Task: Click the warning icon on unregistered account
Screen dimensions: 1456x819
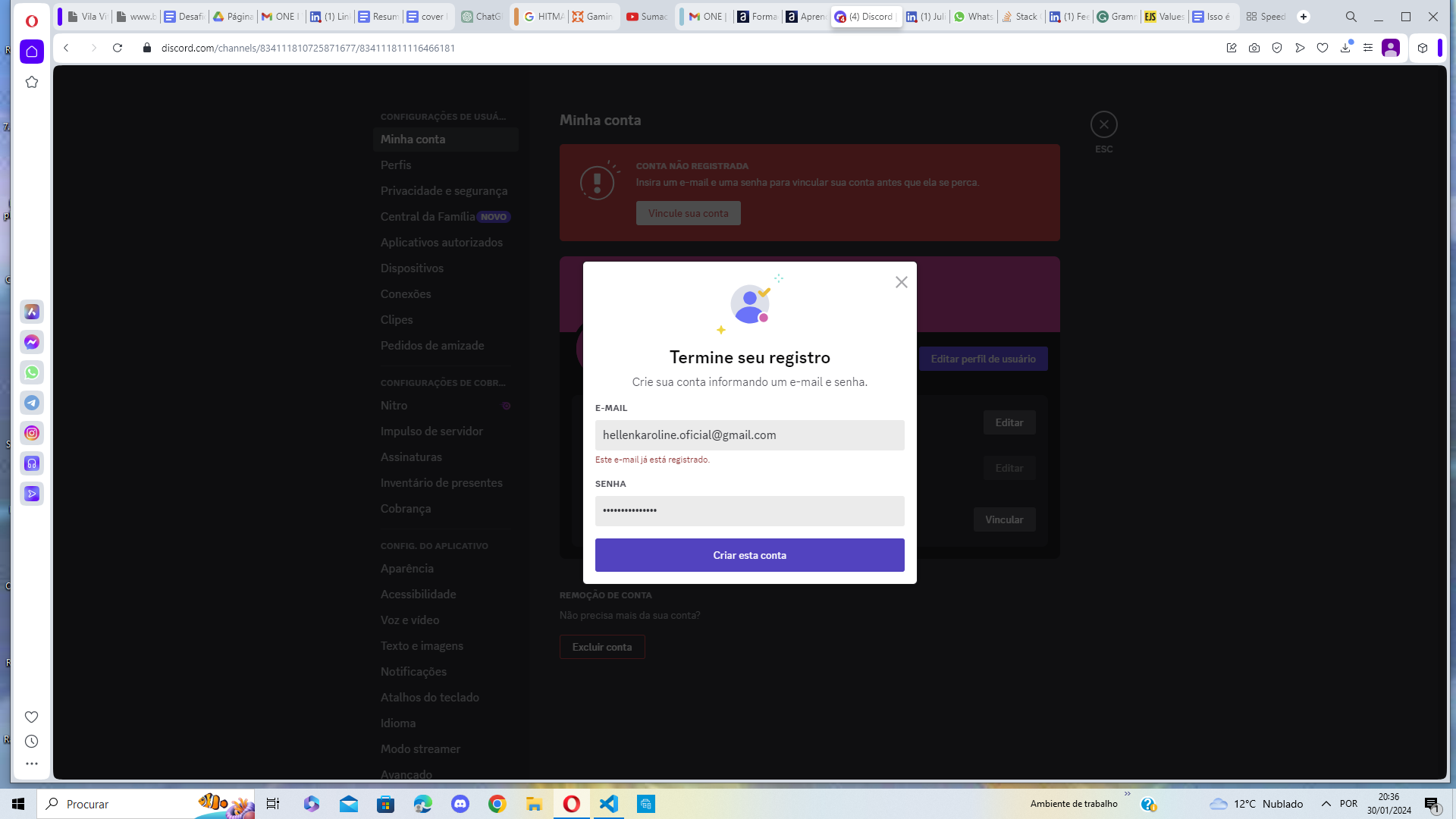Action: pyautogui.click(x=597, y=182)
